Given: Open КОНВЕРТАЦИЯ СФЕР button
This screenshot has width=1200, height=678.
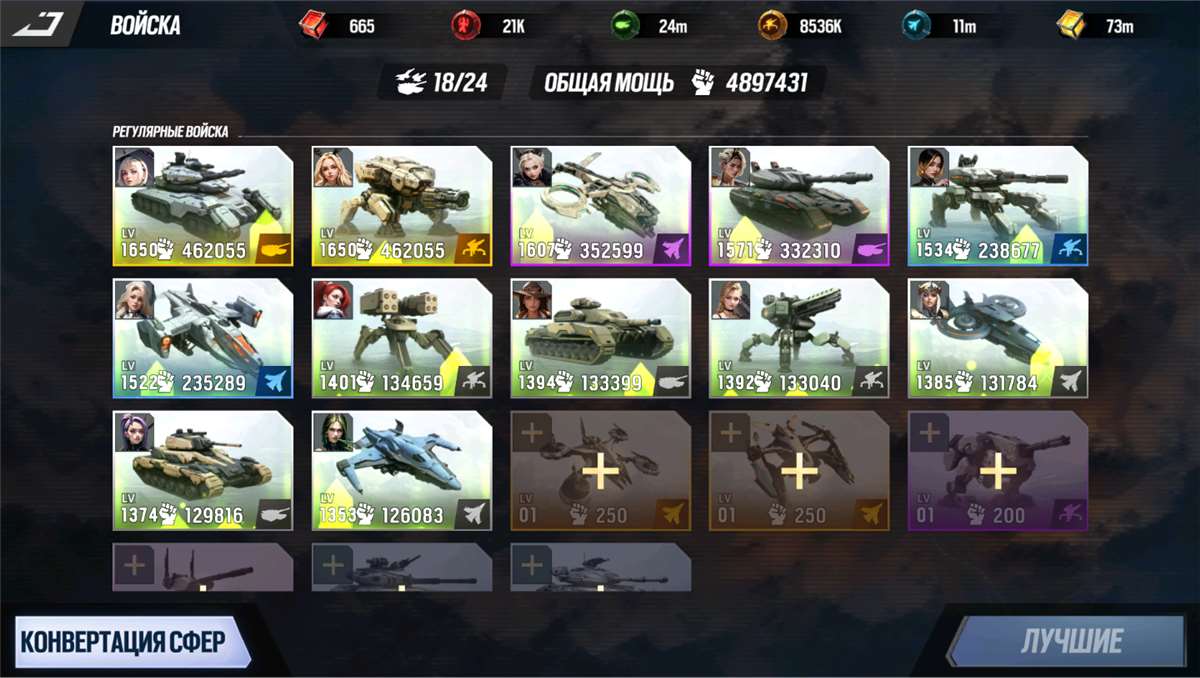Looking at the screenshot, I should pos(124,641).
